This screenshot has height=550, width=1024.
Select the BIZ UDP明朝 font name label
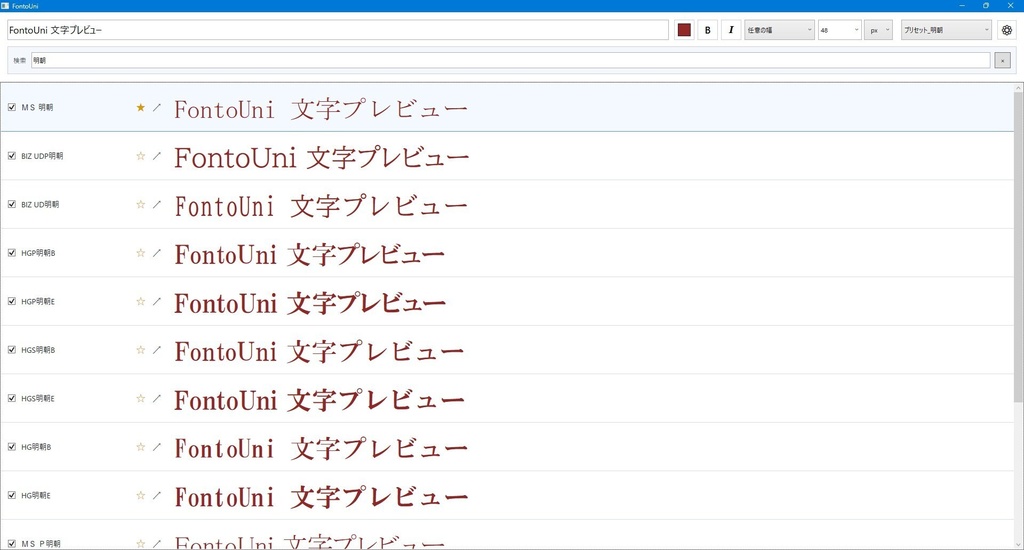coord(42,155)
